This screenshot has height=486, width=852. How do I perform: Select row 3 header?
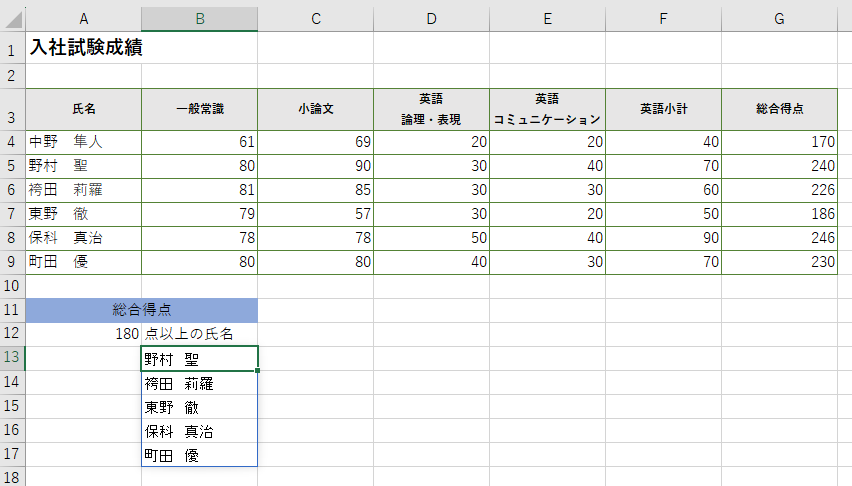click(x=12, y=109)
